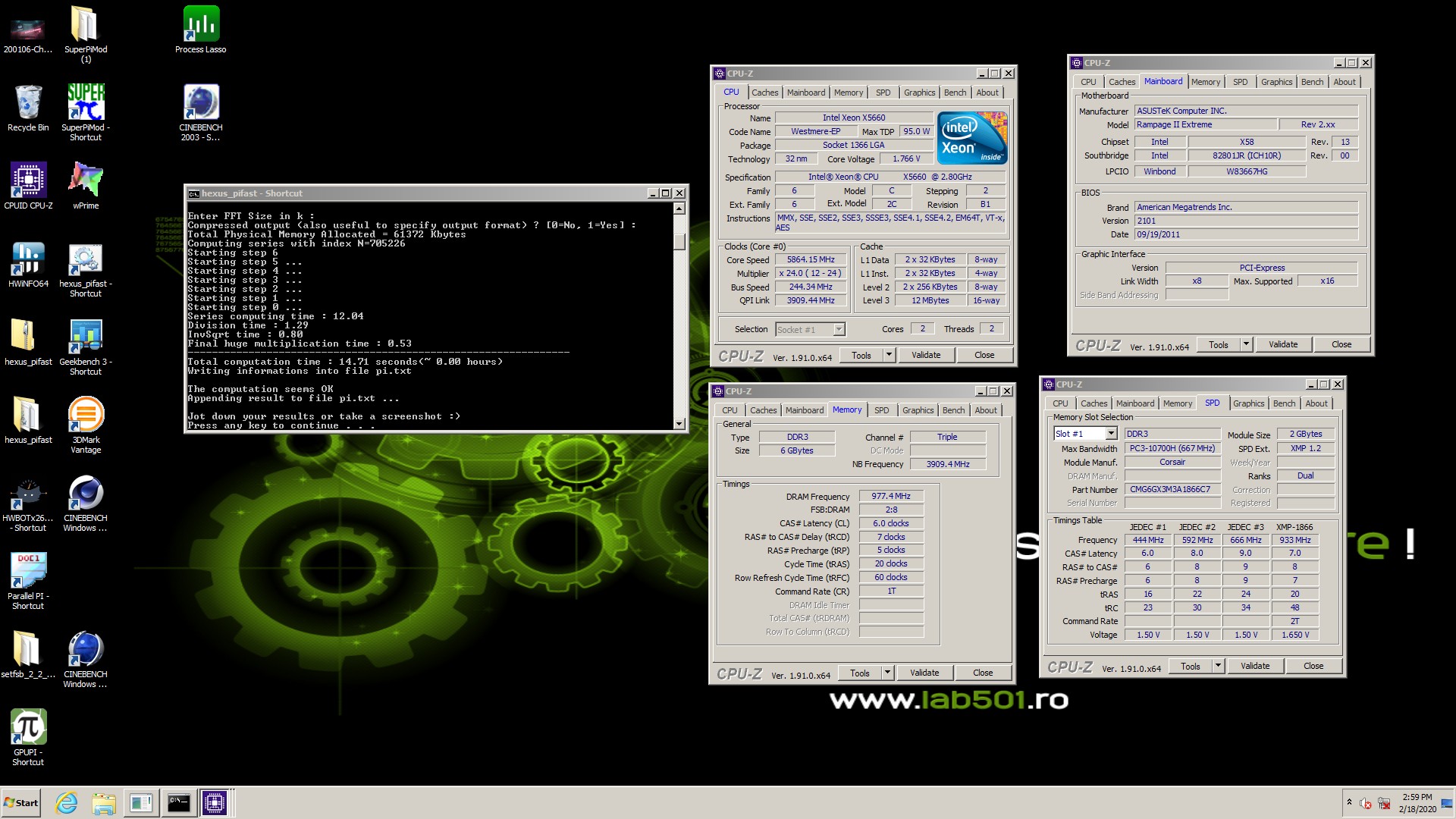Viewport: 1456px width, 819px height.
Task: Open Selection Socket #1 dropdown
Action: 809,329
